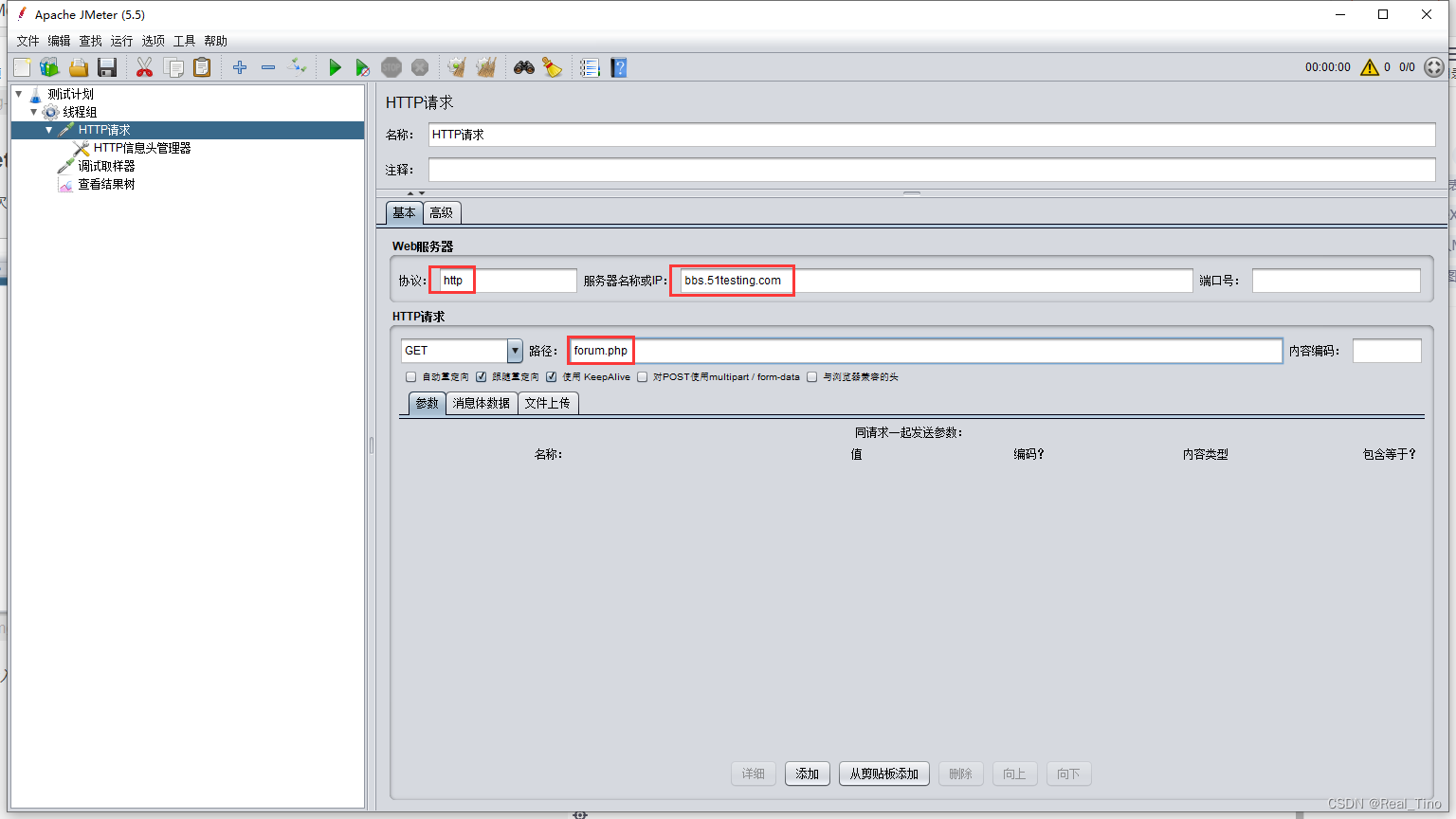Open the 查找 menu
The height and width of the screenshot is (819, 1456).
tap(90, 41)
